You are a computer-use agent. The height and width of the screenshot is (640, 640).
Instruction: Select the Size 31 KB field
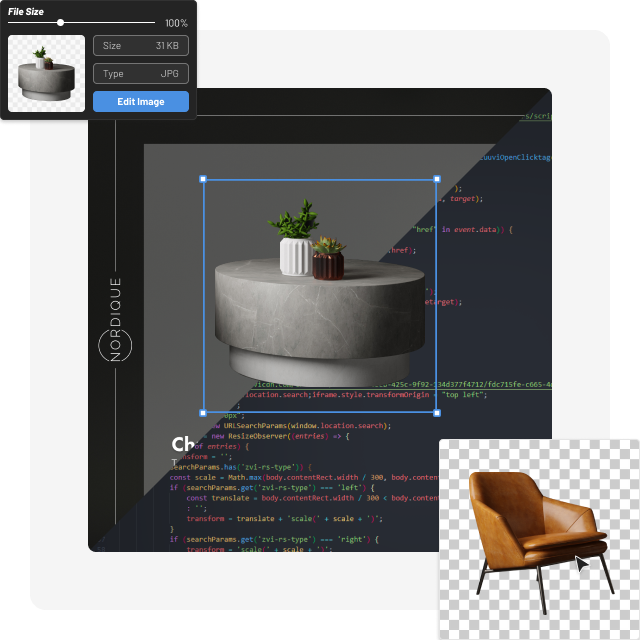coord(140,46)
